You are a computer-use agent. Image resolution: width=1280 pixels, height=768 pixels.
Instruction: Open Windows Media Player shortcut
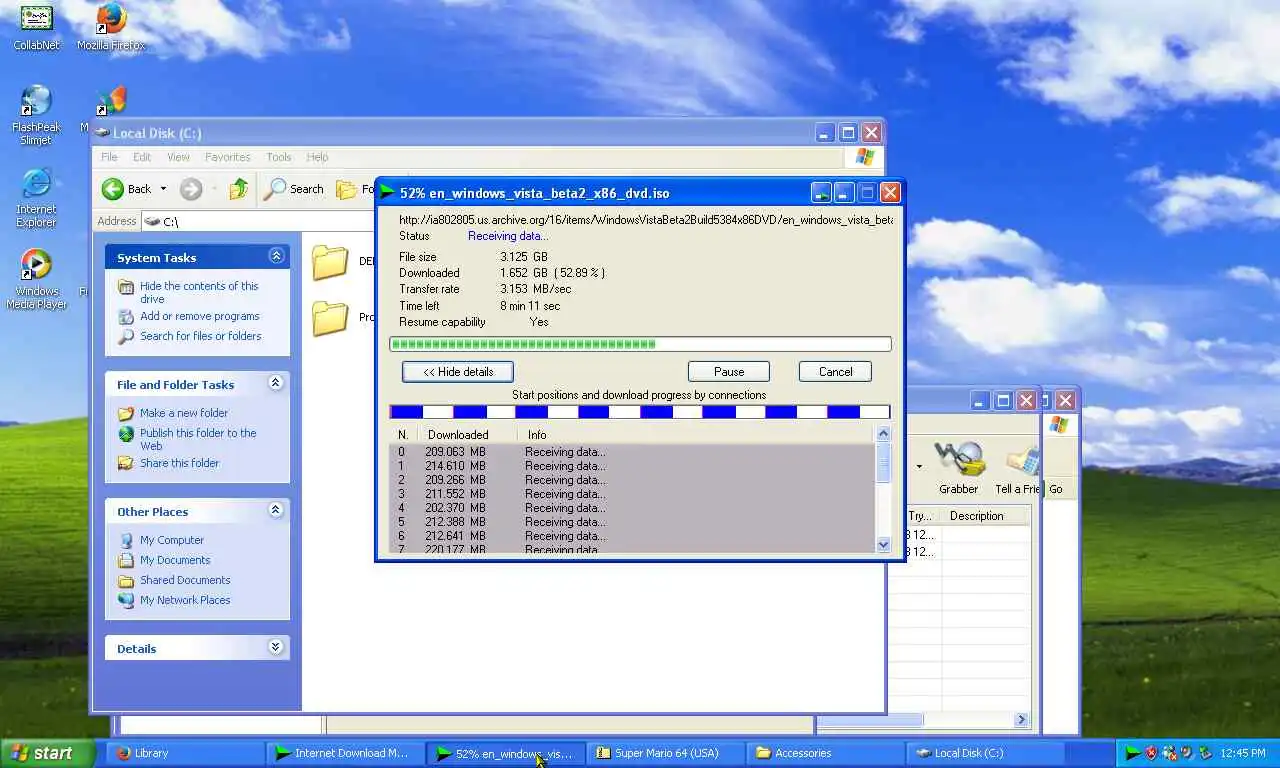click(x=36, y=280)
